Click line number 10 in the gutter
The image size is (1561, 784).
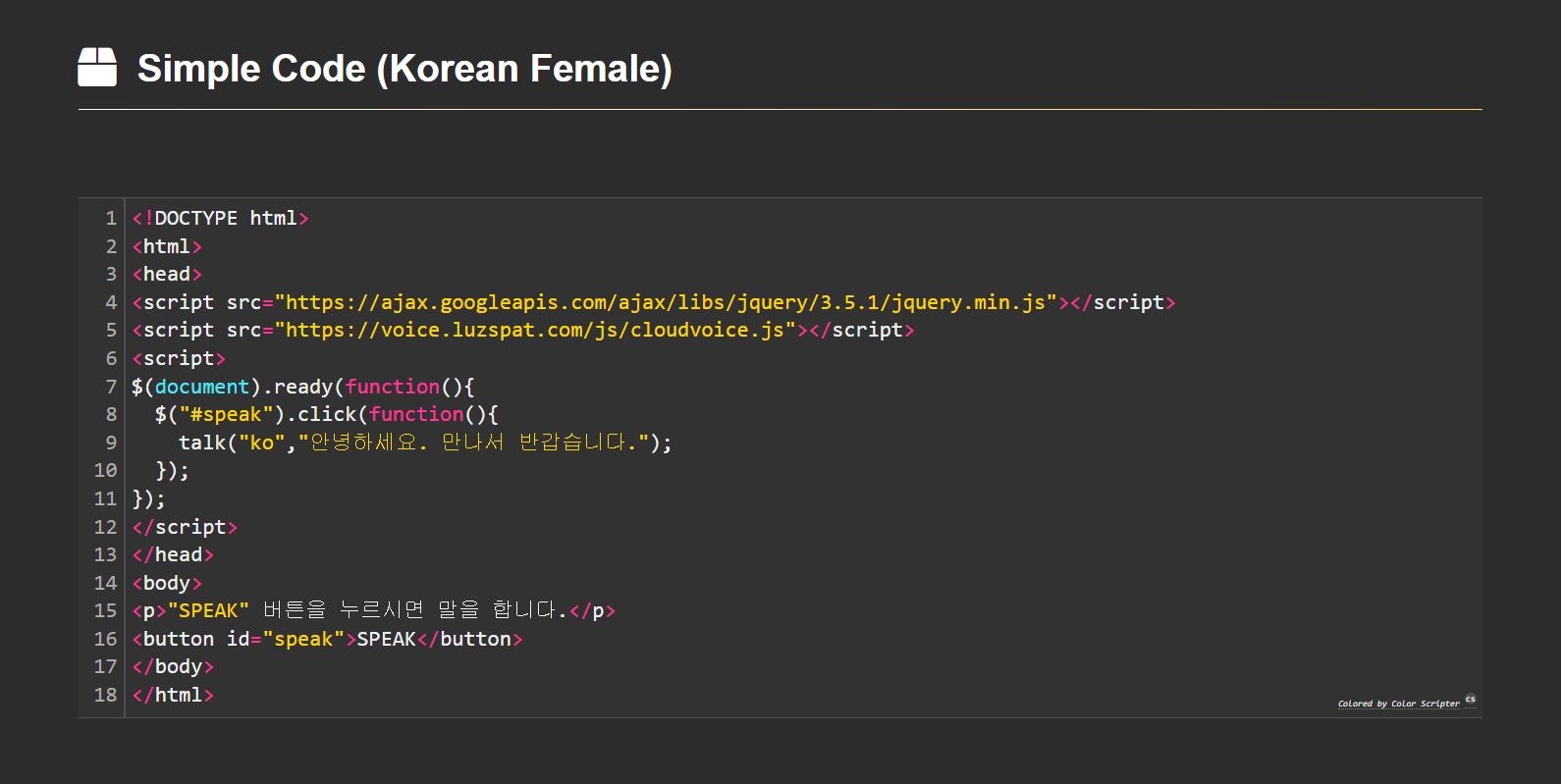pos(105,471)
